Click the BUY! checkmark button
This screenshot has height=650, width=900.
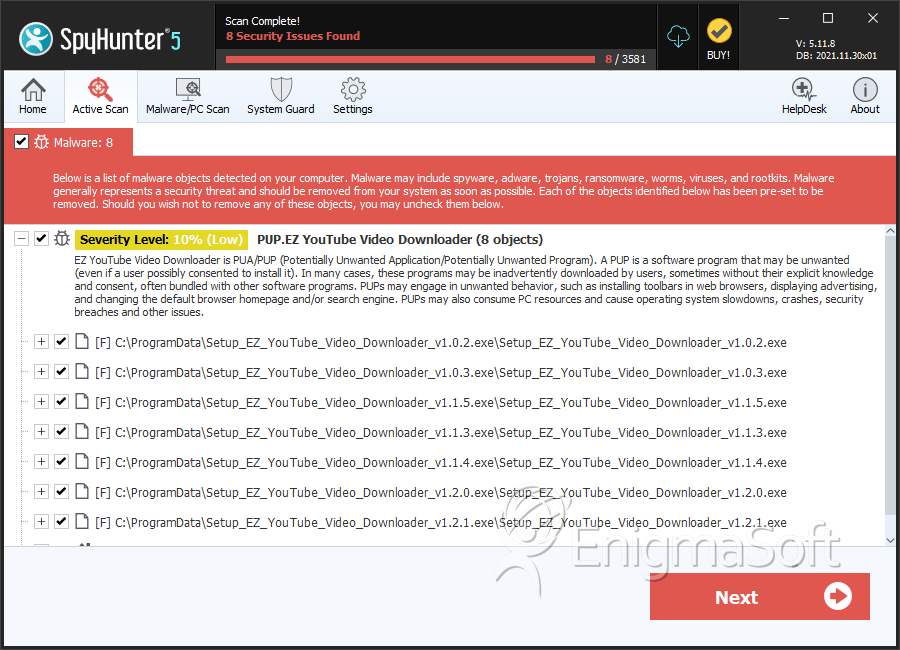click(x=718, y=39)
